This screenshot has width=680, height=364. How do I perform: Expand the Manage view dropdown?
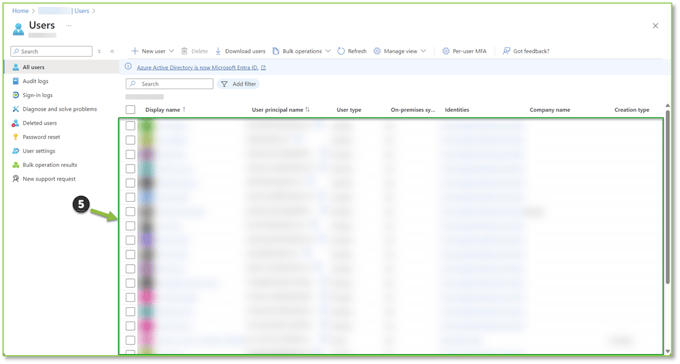423,51
